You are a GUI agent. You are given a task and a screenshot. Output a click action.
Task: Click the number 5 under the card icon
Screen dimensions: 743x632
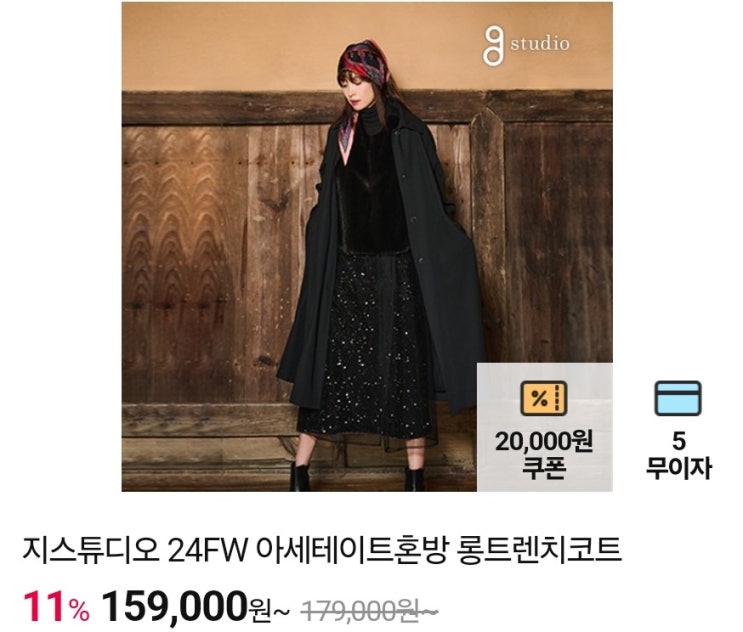(679, 442)
